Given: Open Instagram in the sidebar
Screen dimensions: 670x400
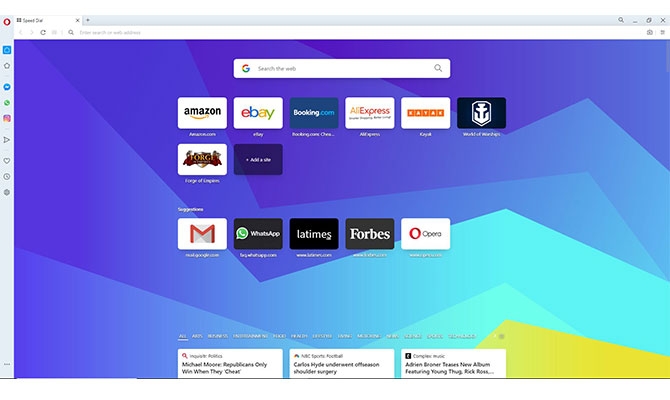Looking at the screenshot, I should (7, 118).
